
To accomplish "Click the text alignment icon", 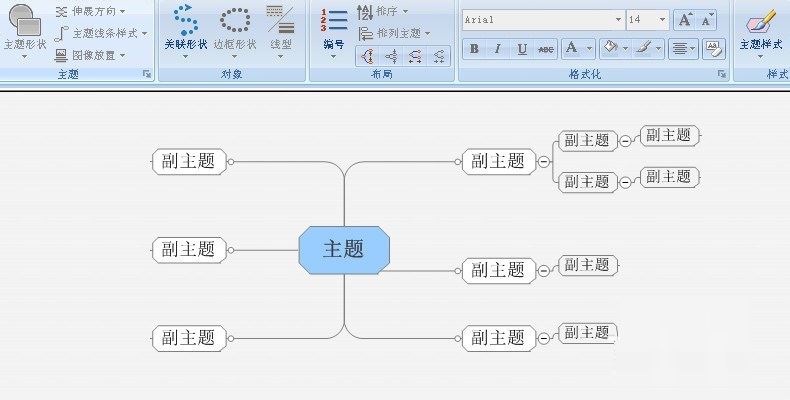I will coord(680,49).
